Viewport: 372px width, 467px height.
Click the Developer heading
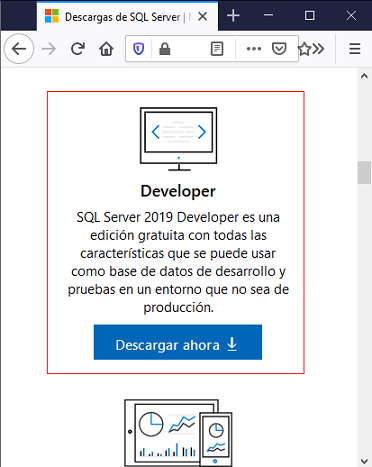point(178,191)
